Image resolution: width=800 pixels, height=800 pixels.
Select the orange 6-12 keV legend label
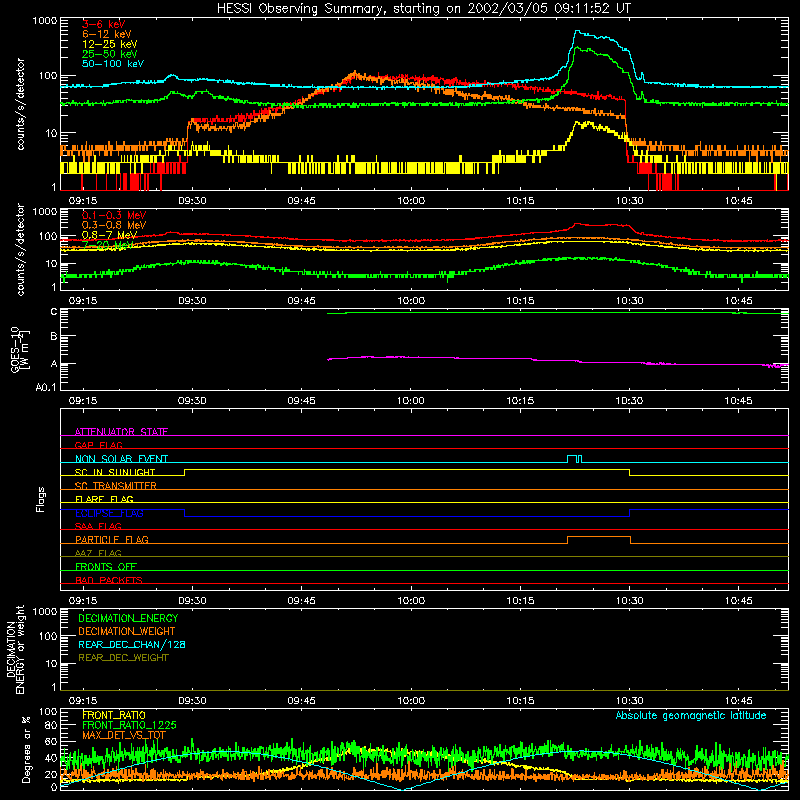(x=107, y=34)
